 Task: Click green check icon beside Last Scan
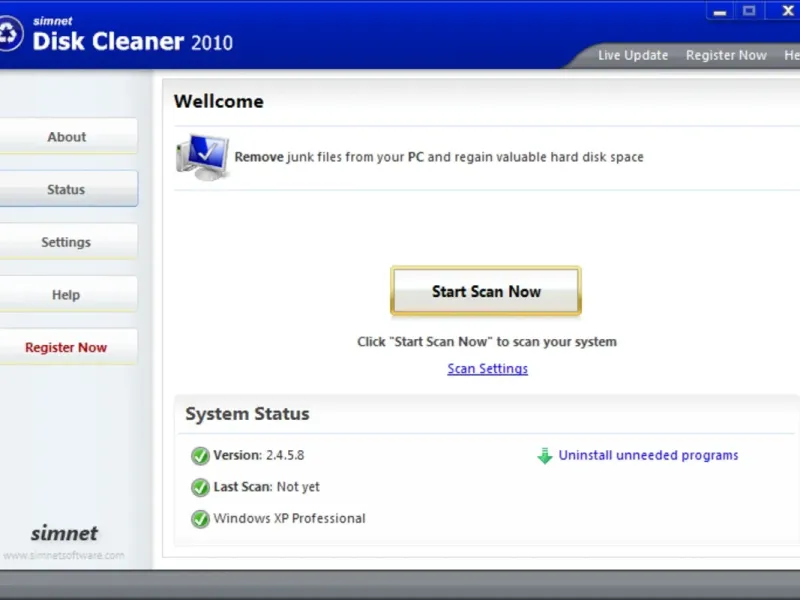click(x=200, y=487)
